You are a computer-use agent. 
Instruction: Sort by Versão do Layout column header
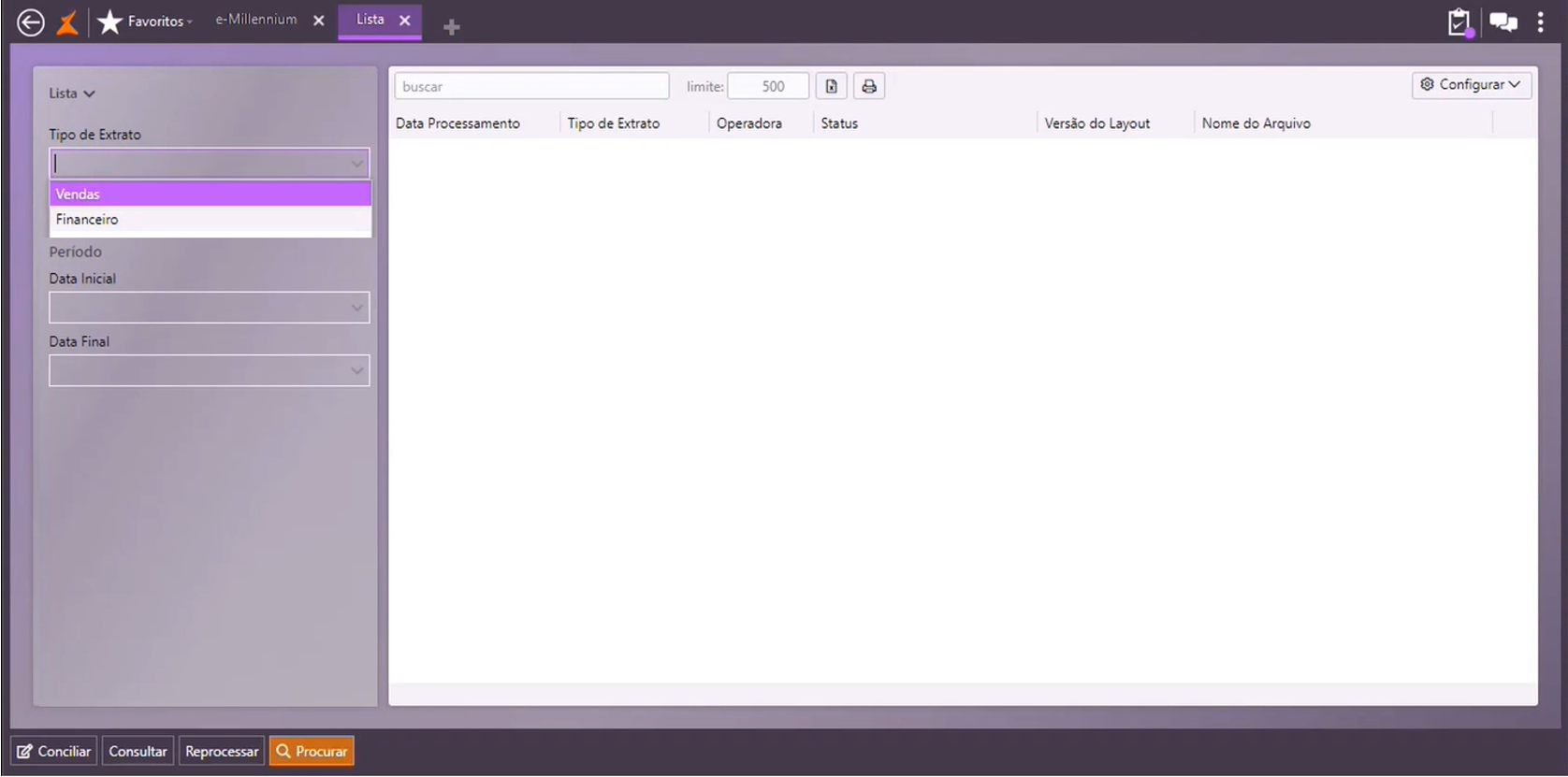[1096, 123]
